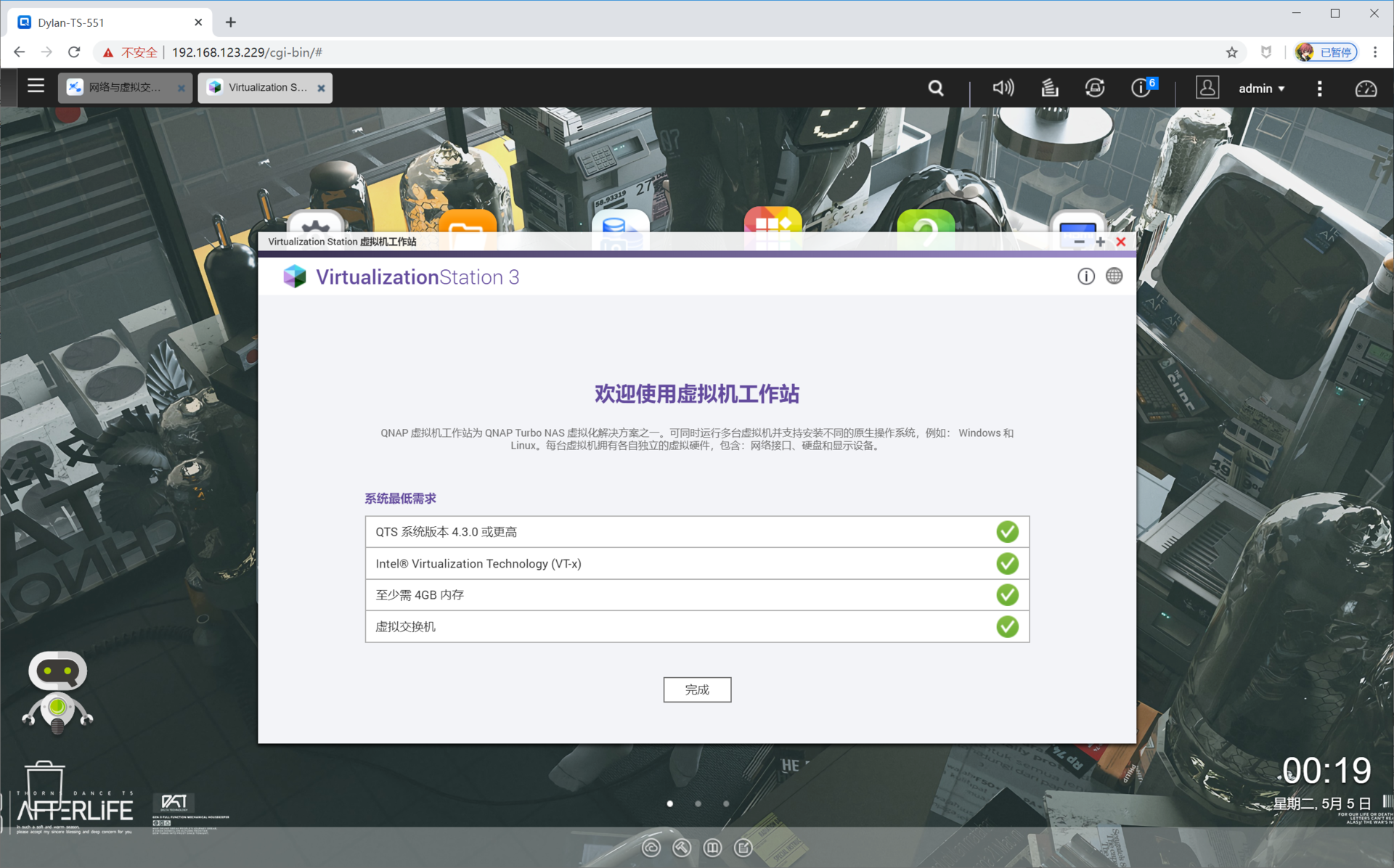
Task: Bookmark this page with star icon
Action: coord(1232,52)
